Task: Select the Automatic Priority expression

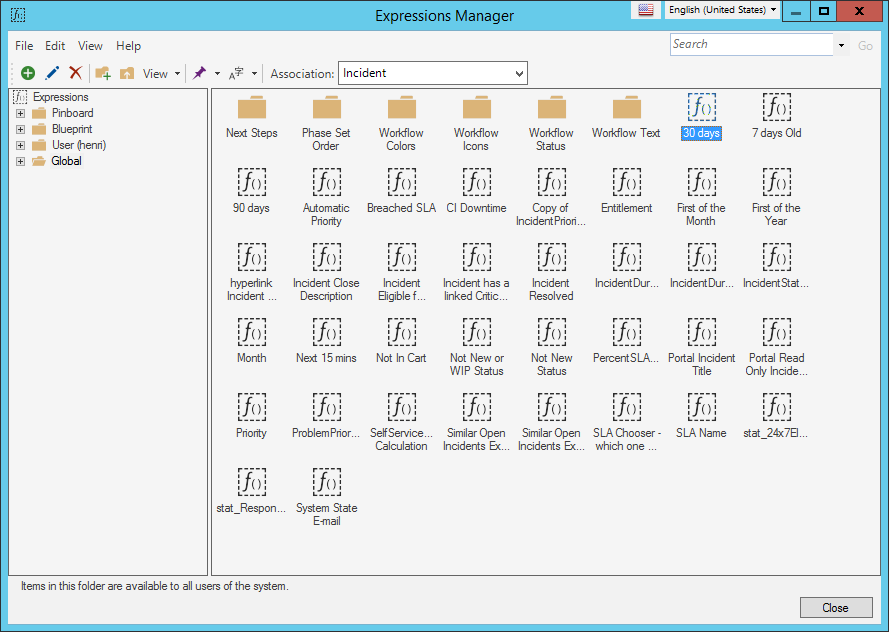Action: (x=327, y=198)
